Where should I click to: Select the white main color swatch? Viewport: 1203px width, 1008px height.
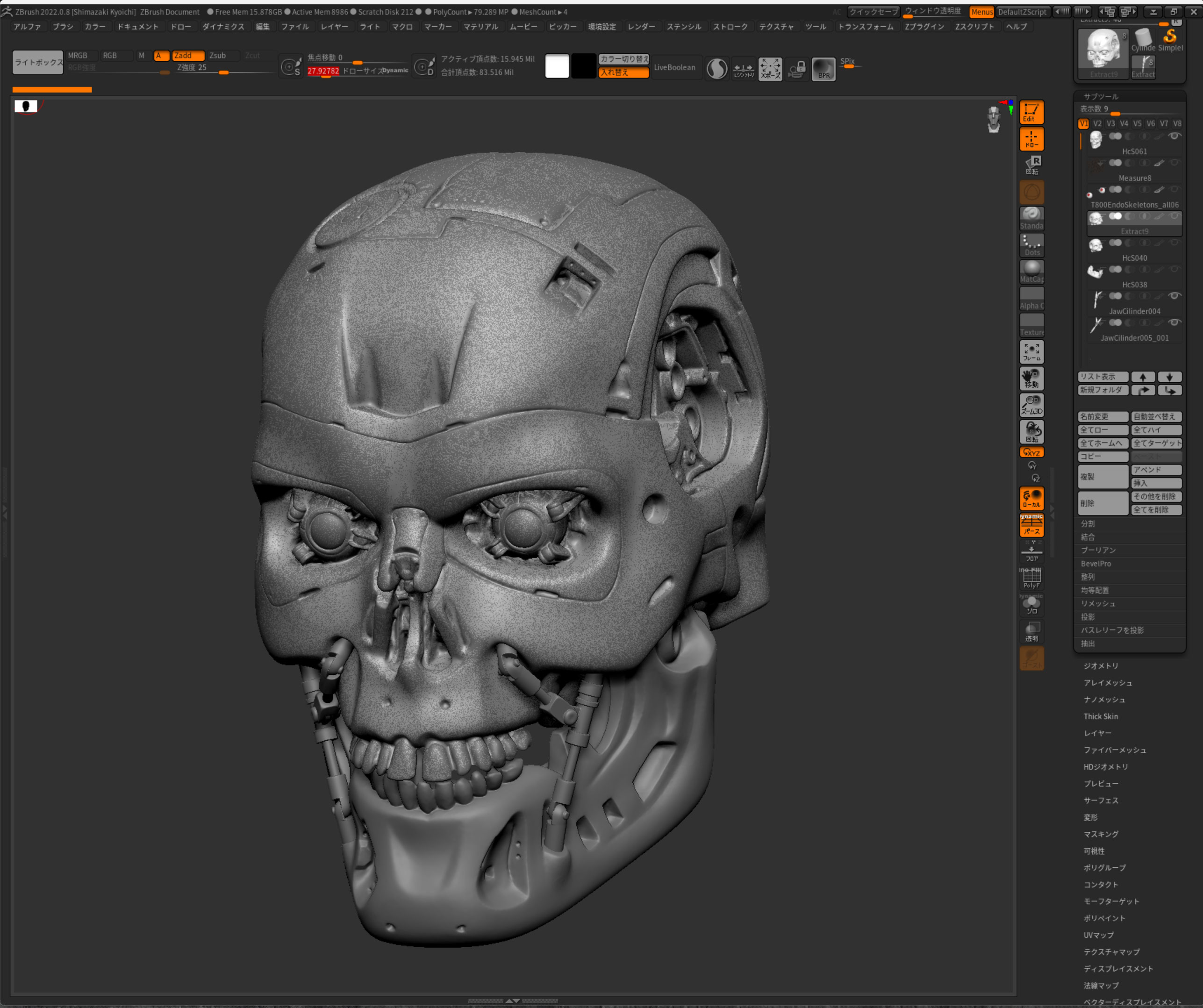point(557,66)
